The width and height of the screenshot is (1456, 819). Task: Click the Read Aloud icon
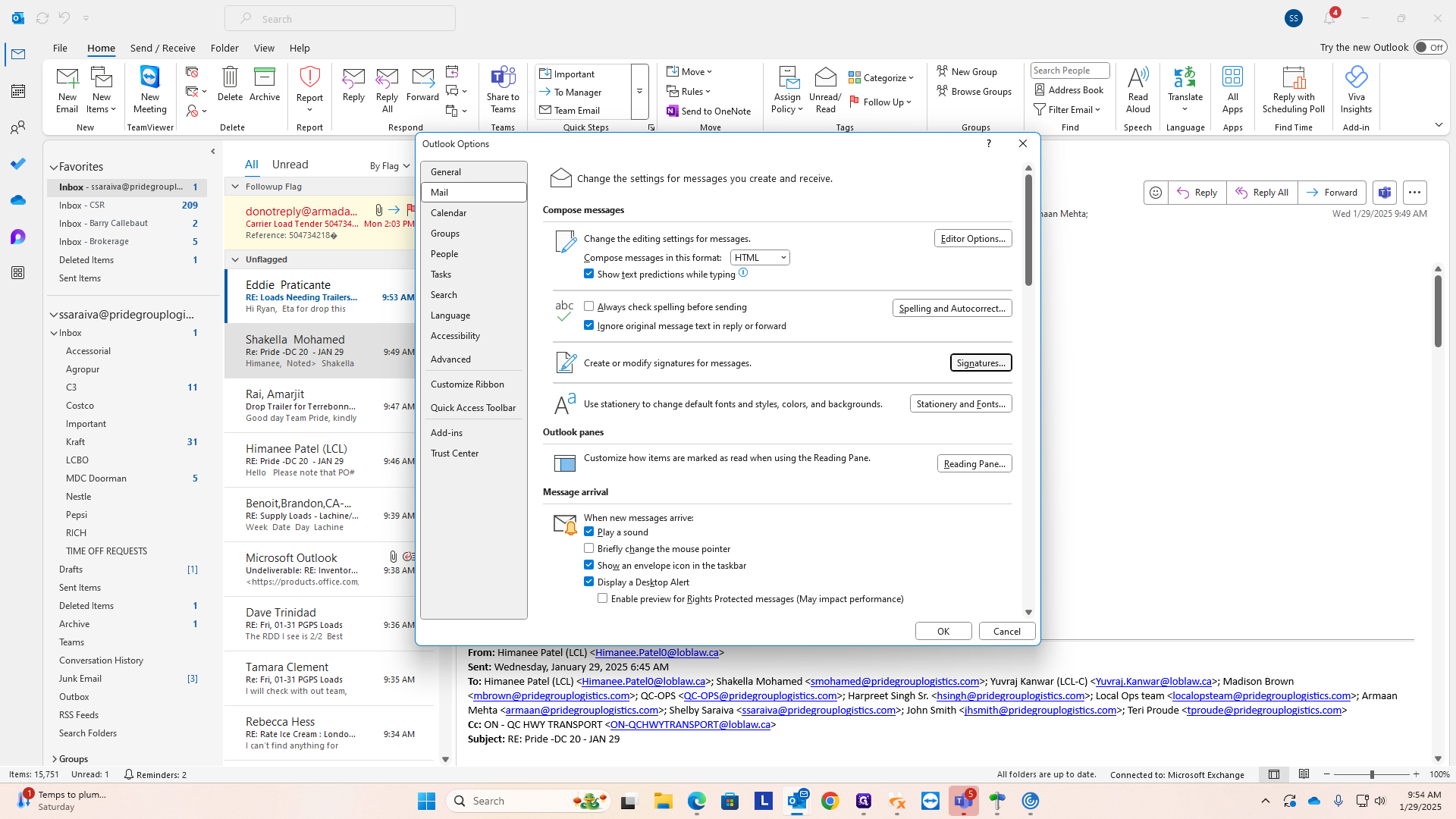tap(1138, 89)
